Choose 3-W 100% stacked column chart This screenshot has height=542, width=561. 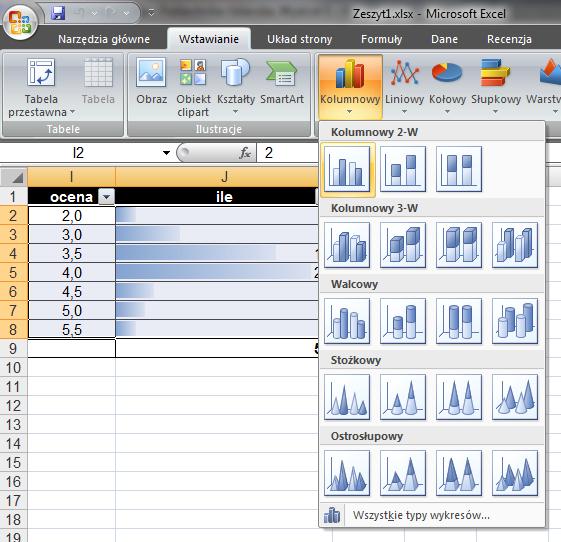(x=459, y=245)
